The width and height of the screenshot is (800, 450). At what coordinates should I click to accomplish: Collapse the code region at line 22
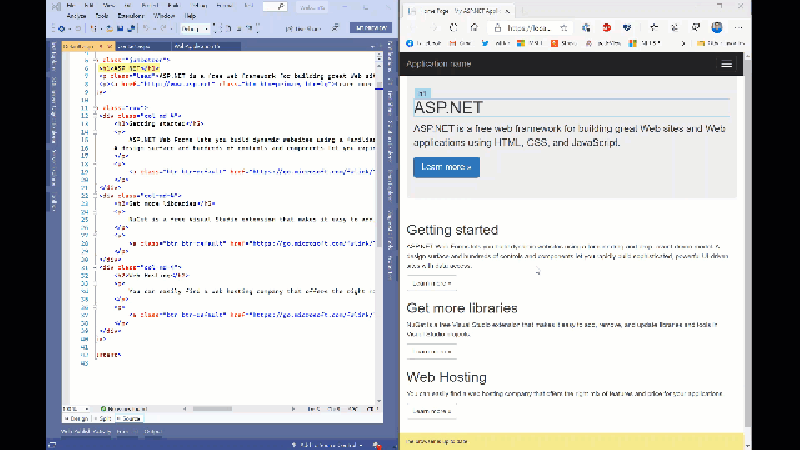[x=95, y=195]
